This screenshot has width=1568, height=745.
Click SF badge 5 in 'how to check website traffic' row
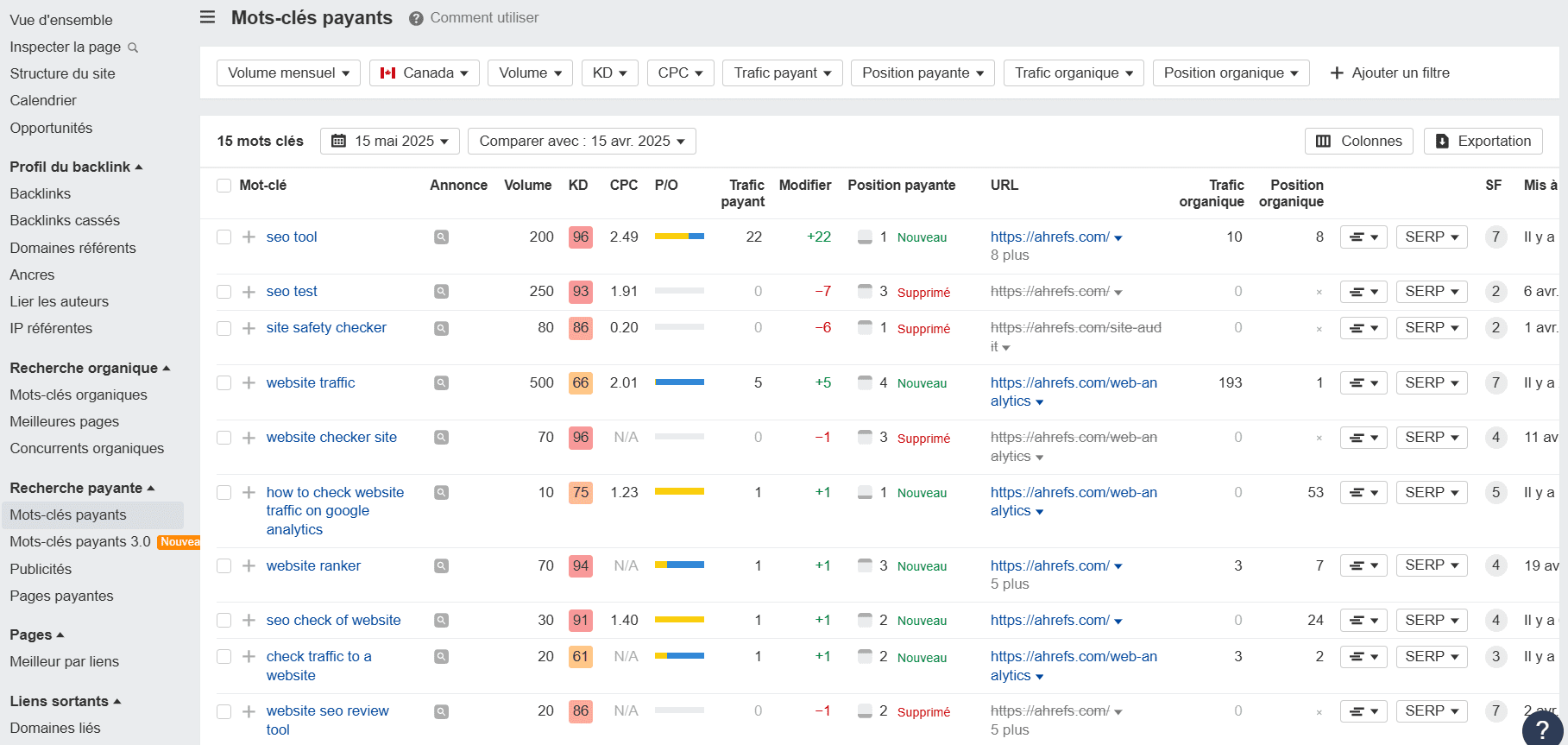1496,492
